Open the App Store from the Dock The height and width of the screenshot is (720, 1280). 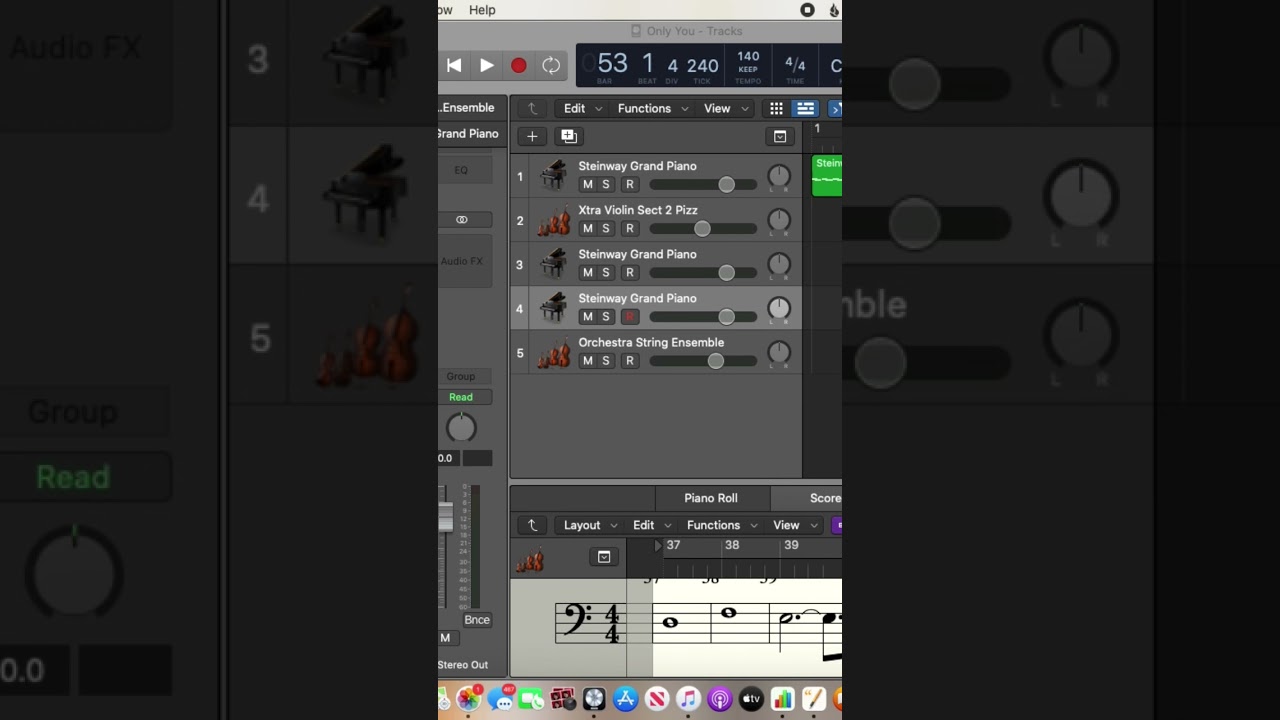click(626, 699)
